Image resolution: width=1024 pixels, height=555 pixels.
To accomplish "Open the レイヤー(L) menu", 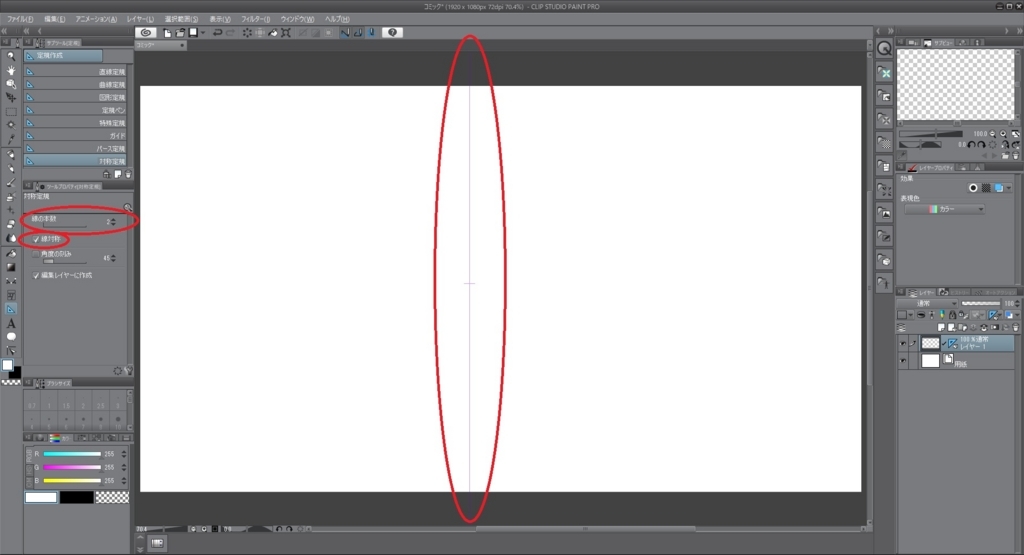I will 140,20.
